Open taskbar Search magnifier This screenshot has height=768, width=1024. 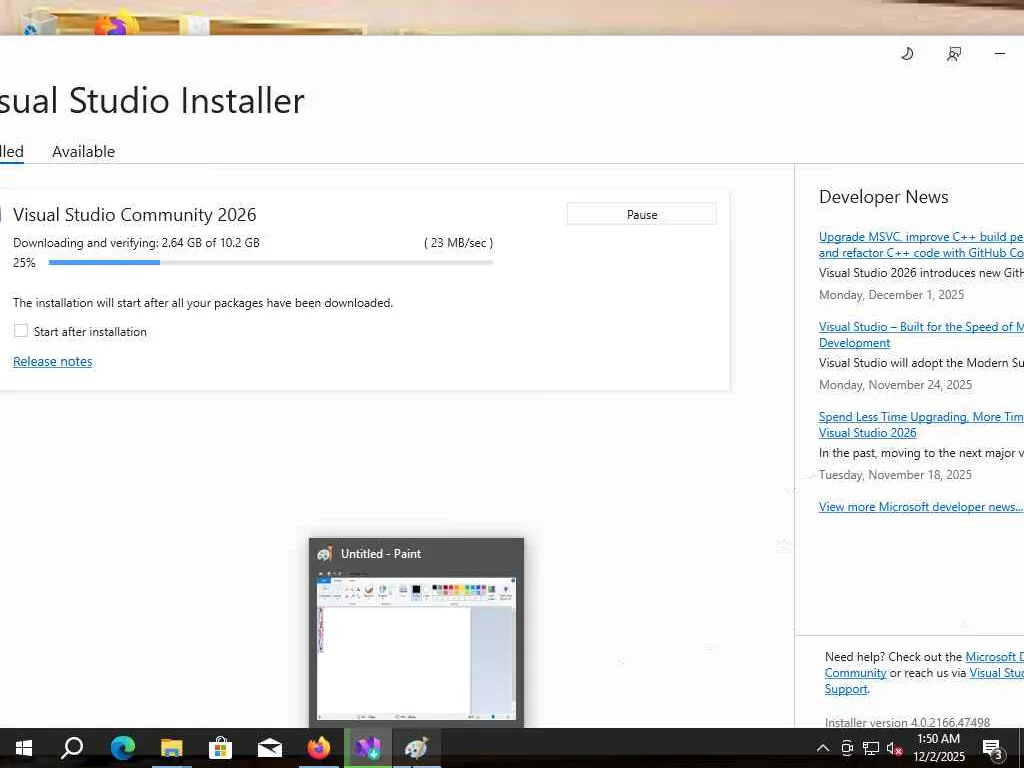72,748
